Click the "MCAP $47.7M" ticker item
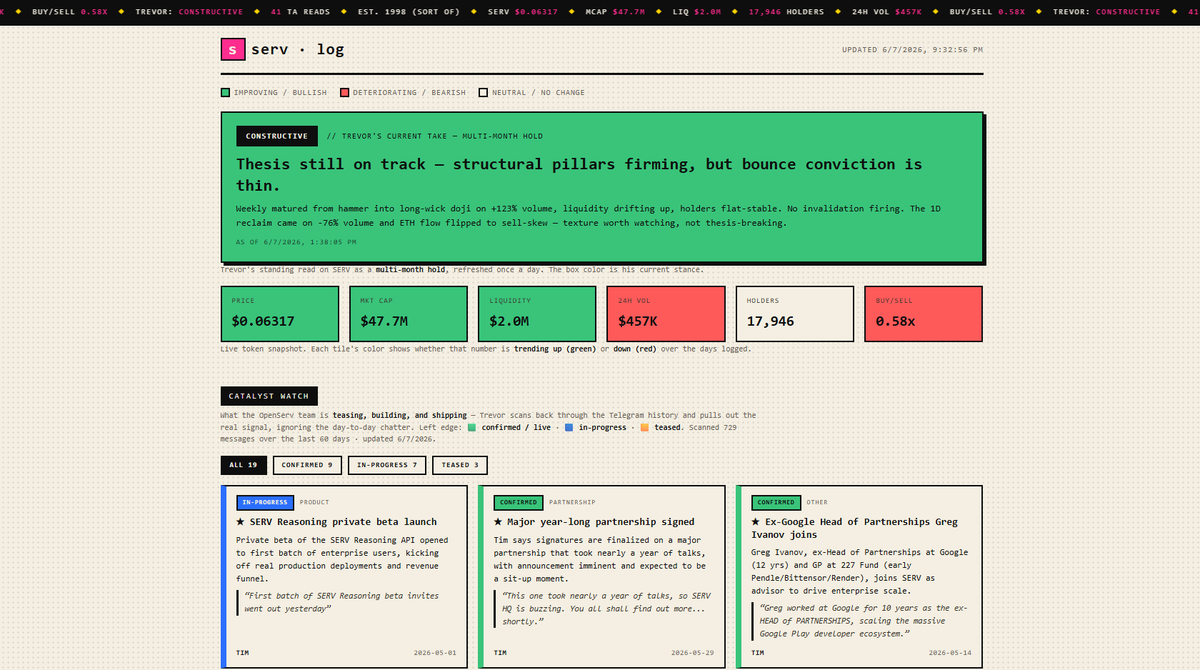Viewport: 1200px width, 670px height. (x=615, y=12)
